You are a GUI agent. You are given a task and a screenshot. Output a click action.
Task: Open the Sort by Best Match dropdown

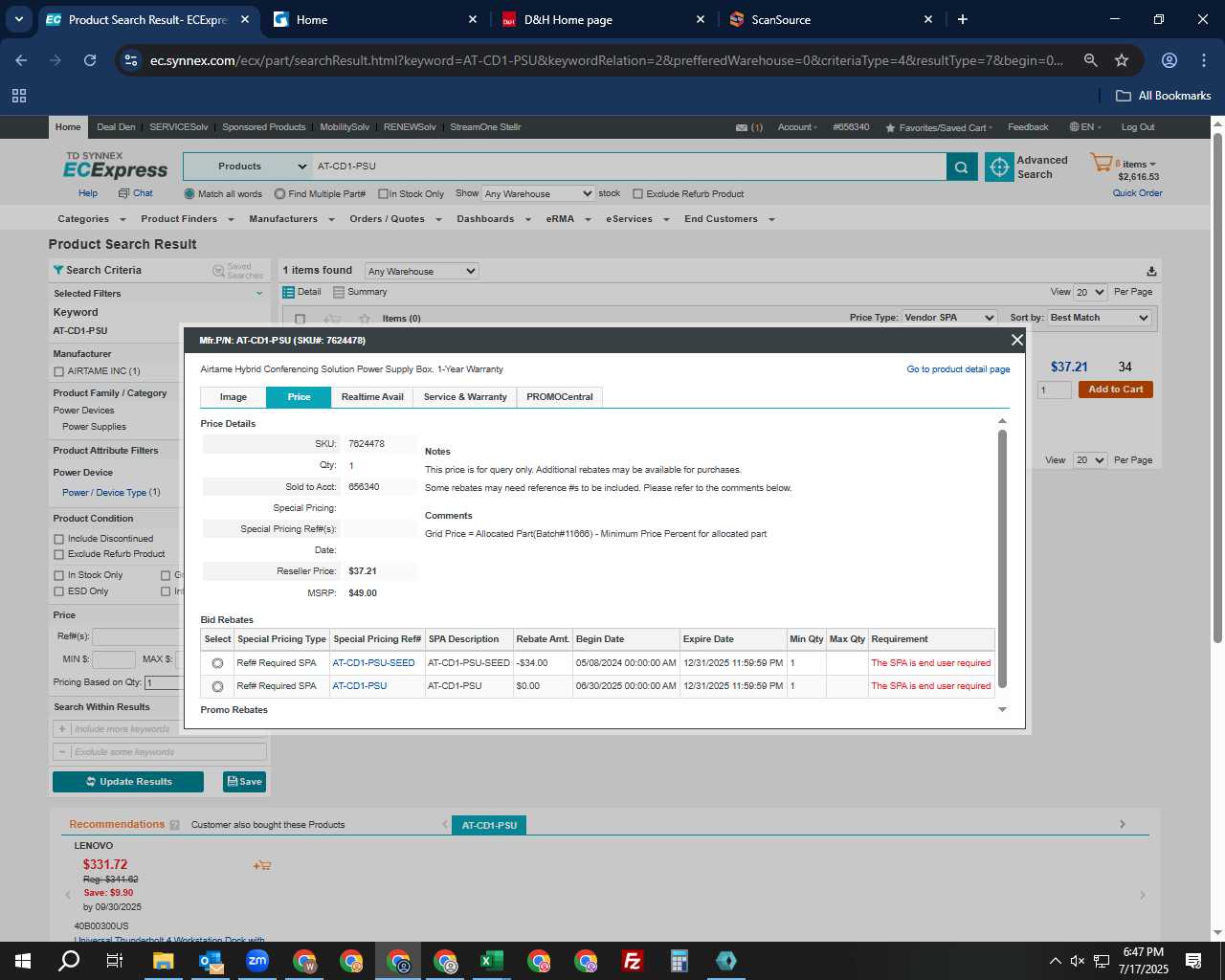1100,318
